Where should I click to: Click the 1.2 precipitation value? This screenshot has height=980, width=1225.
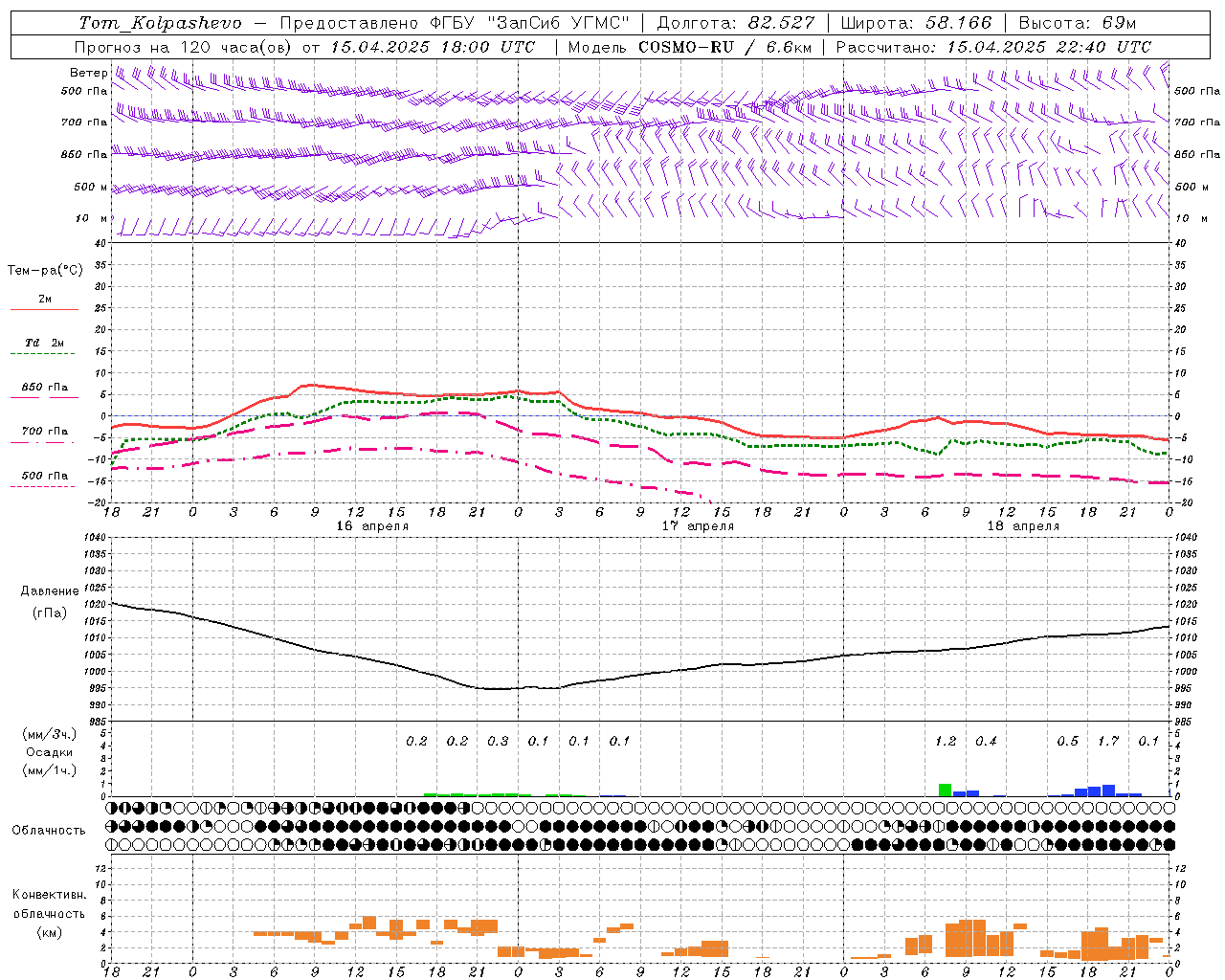[x=946, y=742]
